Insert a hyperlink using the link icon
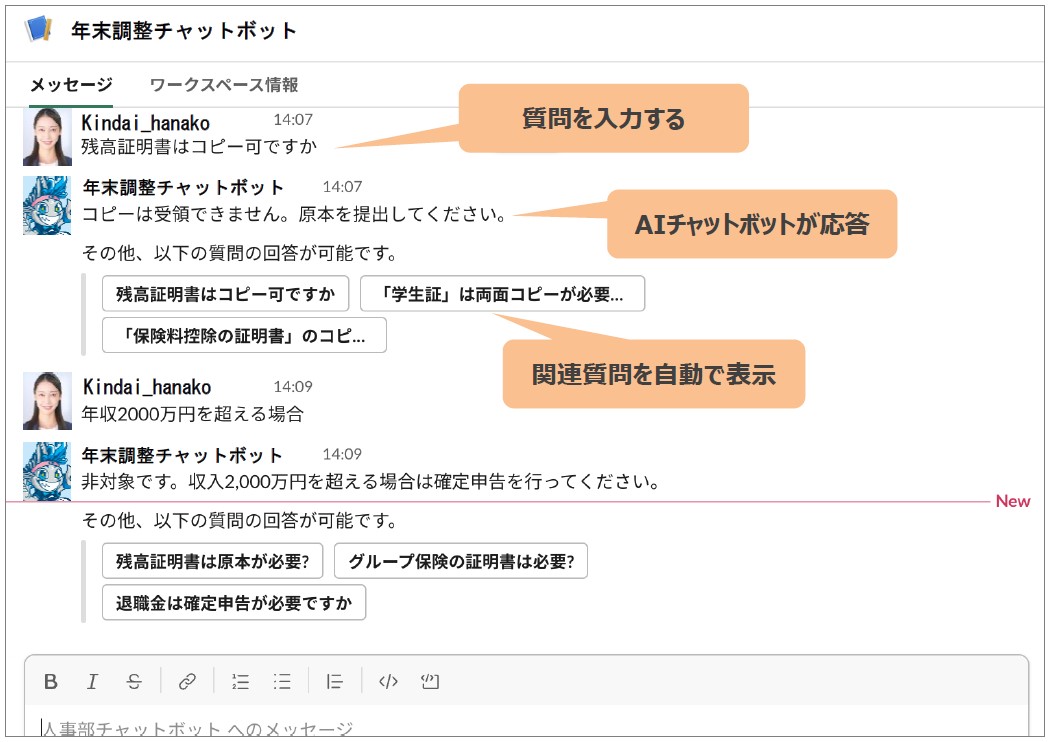The width and height of the screenshot is (1052, 742). 189,681
